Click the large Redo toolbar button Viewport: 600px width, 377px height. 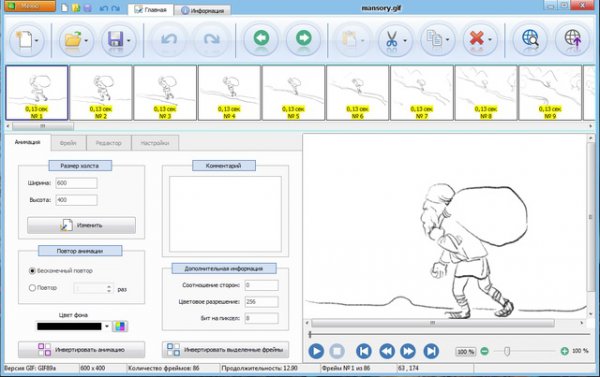coord(212,39)
